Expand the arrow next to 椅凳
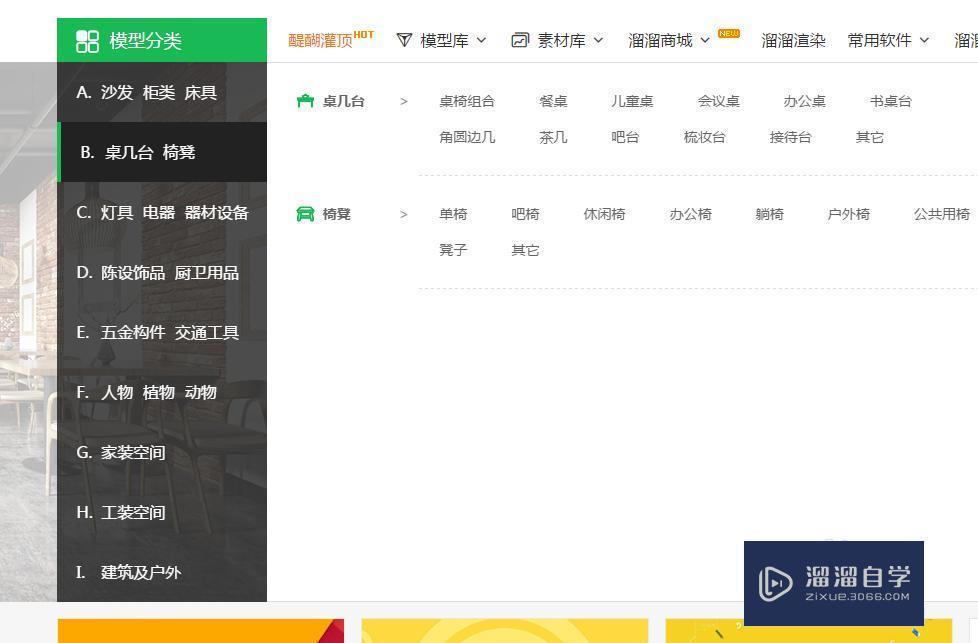Screen dimensions: 978x643 [404, 213]
